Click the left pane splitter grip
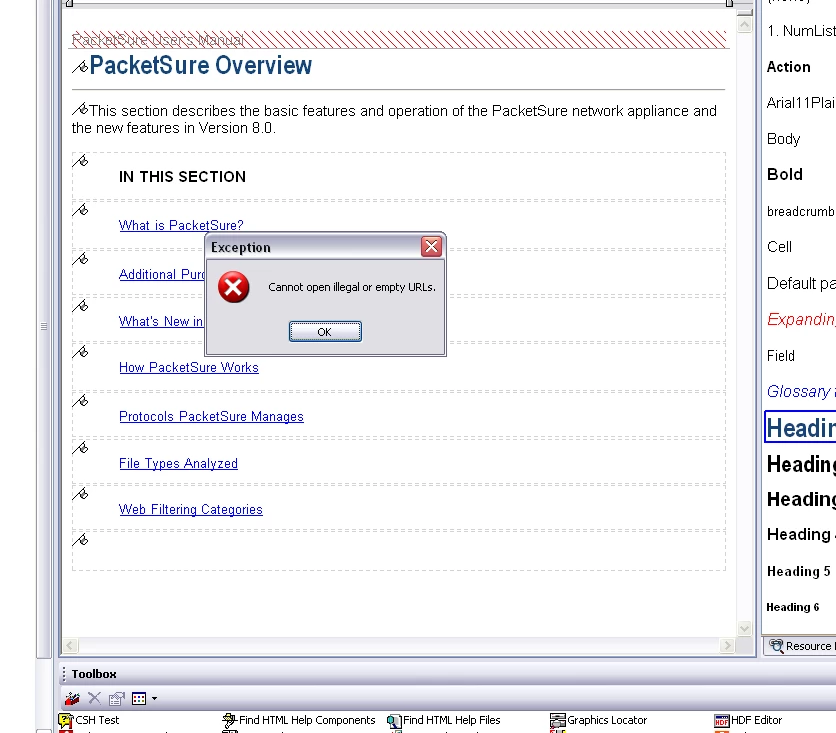 click(44, 326)
